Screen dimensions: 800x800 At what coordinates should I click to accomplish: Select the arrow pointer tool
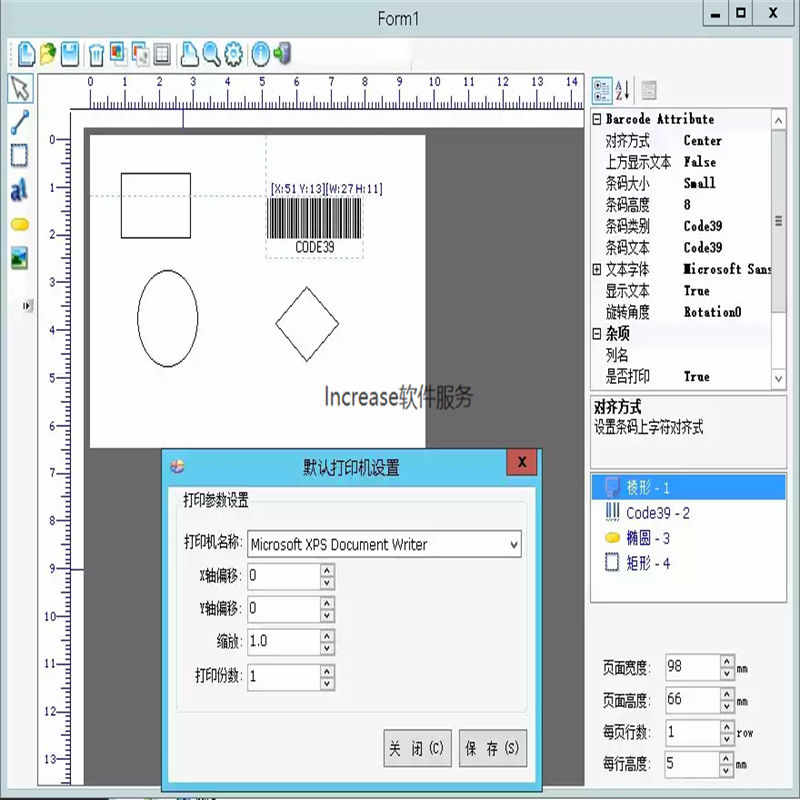[x=21, y=88]
